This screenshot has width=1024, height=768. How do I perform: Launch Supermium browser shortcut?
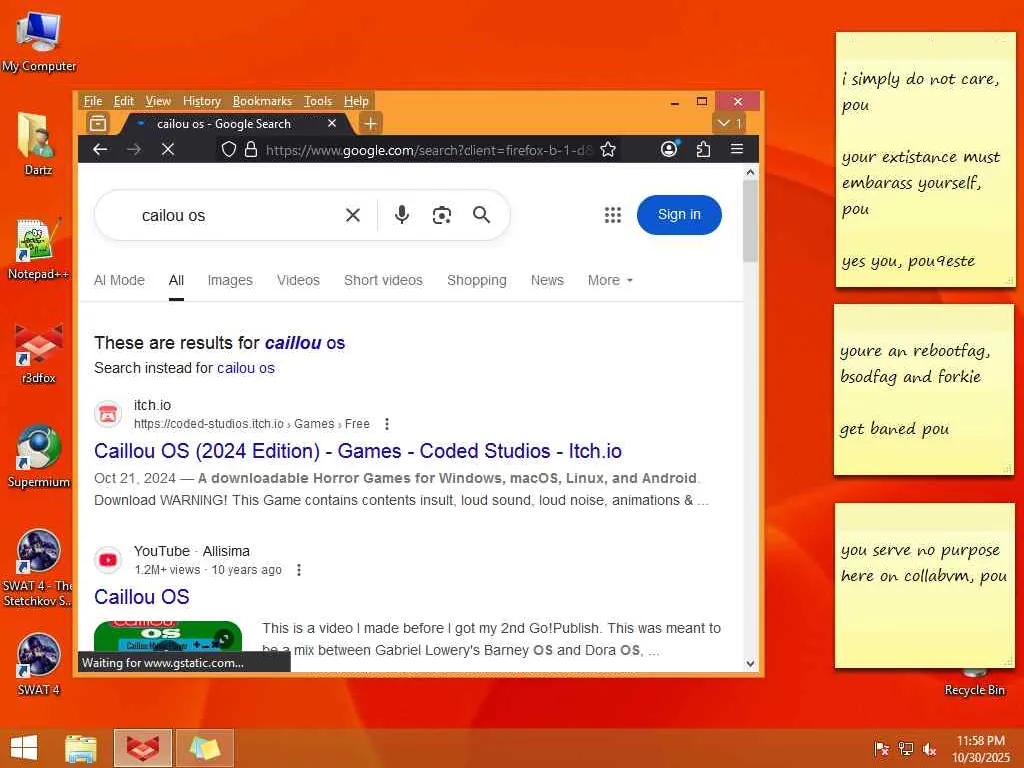[x=39, y=456]
